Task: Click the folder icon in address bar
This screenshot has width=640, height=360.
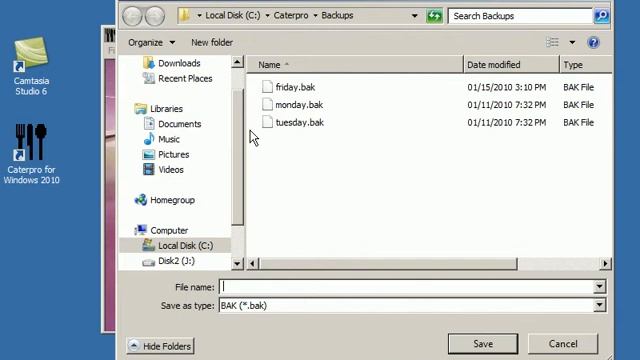Action: pos(185,16)
